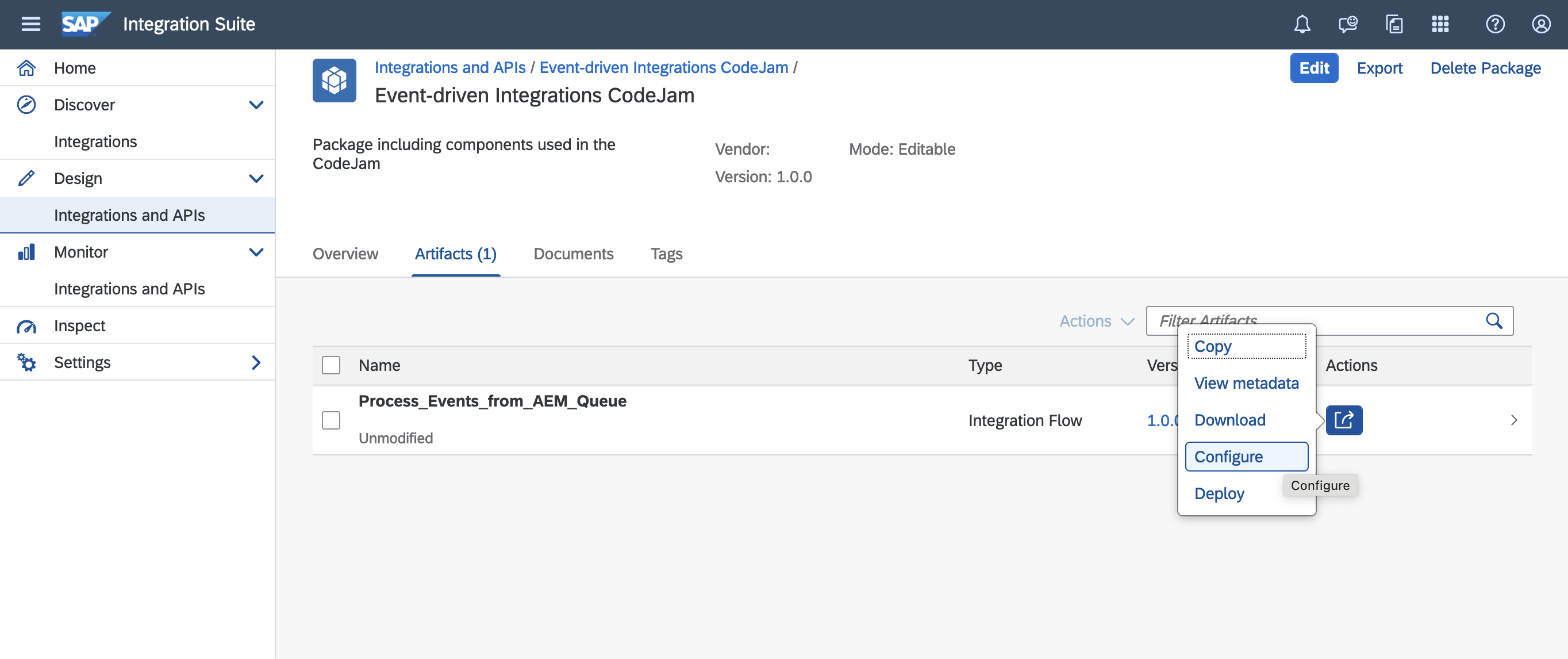Click the Inspect gauge icon

pos(26,326)
